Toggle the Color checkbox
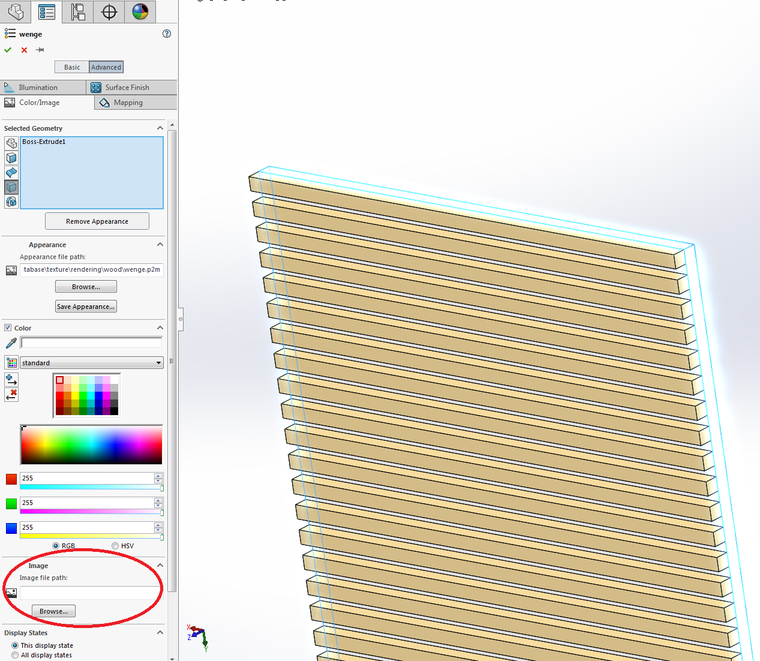The height and width of the screenshot is (661, 760). coord(8,328)
